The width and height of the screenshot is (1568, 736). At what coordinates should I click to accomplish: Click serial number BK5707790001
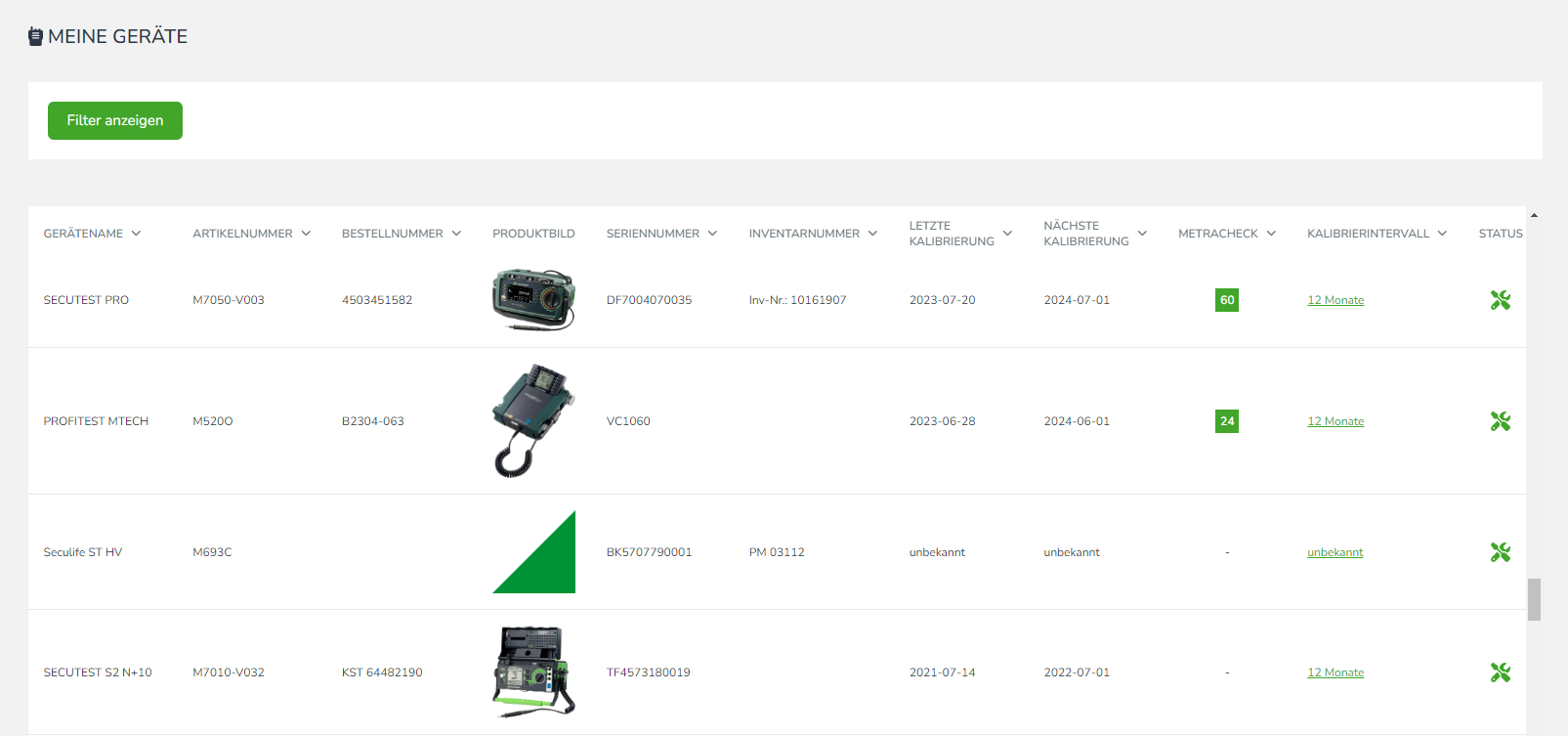click(649, 552)
